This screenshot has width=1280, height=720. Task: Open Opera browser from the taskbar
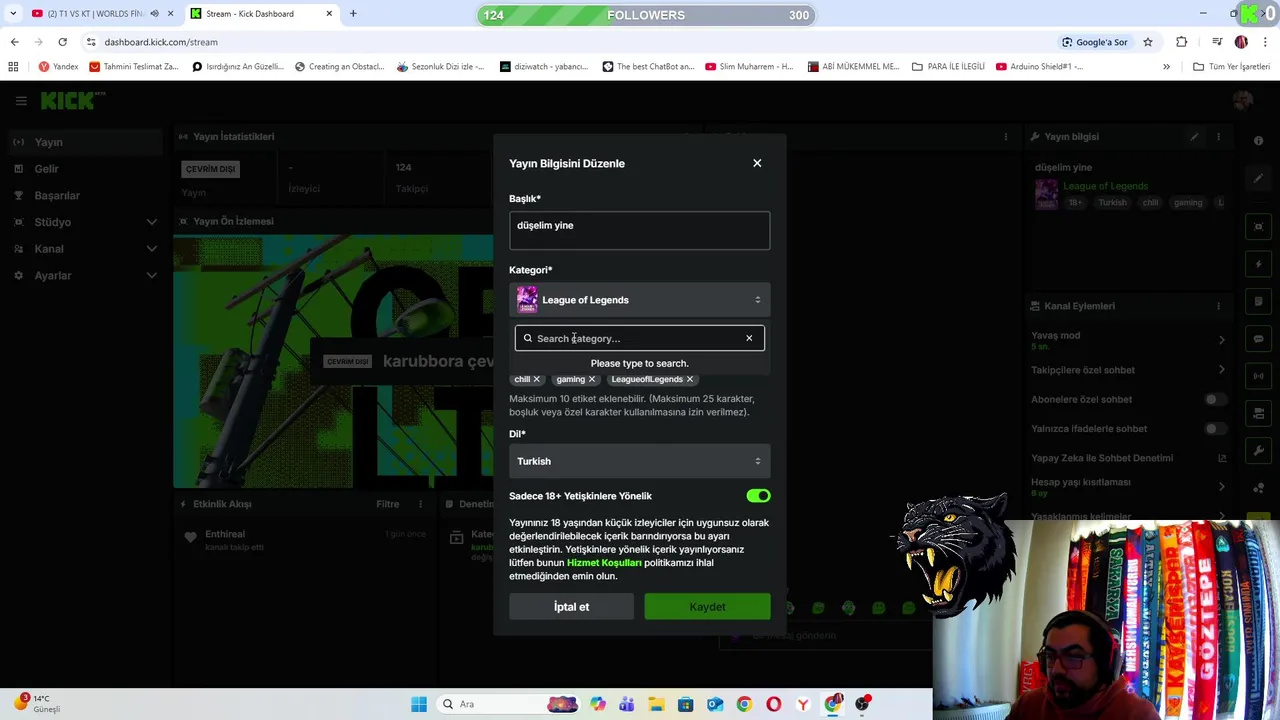click(773, 704)
